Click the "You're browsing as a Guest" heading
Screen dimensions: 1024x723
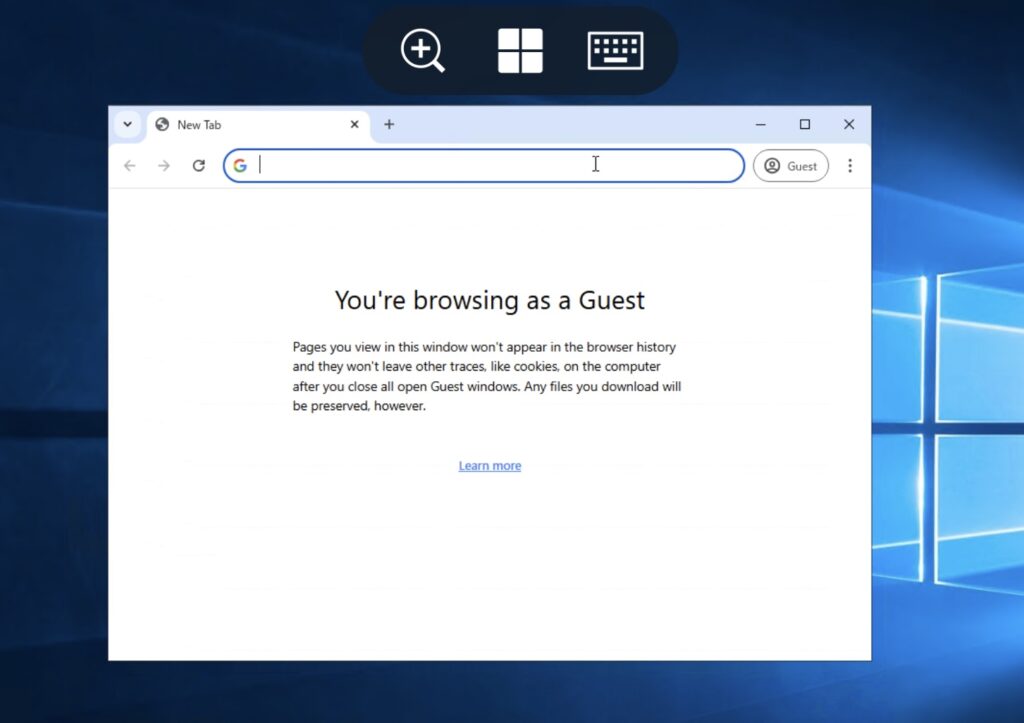click(x=490, y=300)
